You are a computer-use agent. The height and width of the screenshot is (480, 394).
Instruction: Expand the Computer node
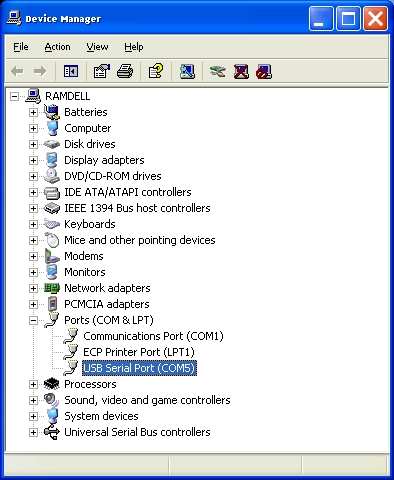tap(33, 128)
